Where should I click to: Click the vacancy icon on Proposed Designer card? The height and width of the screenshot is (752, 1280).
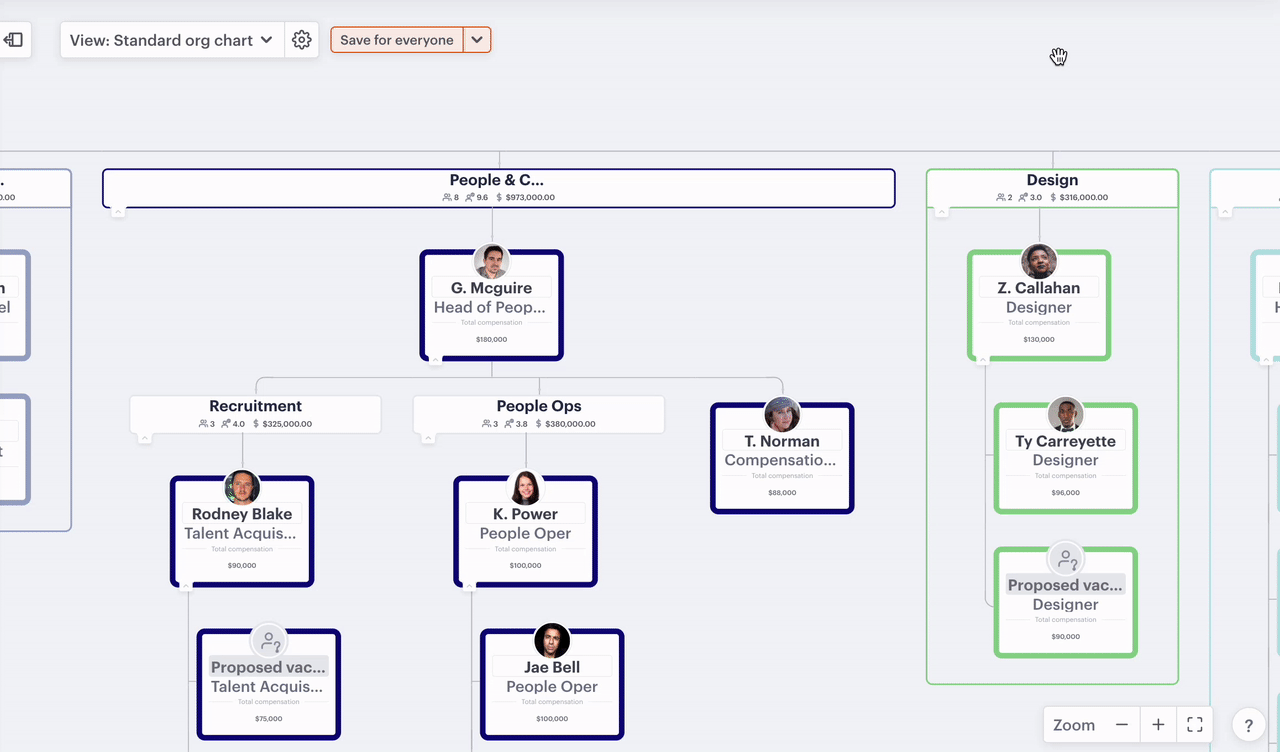(x=1065, y=559)
